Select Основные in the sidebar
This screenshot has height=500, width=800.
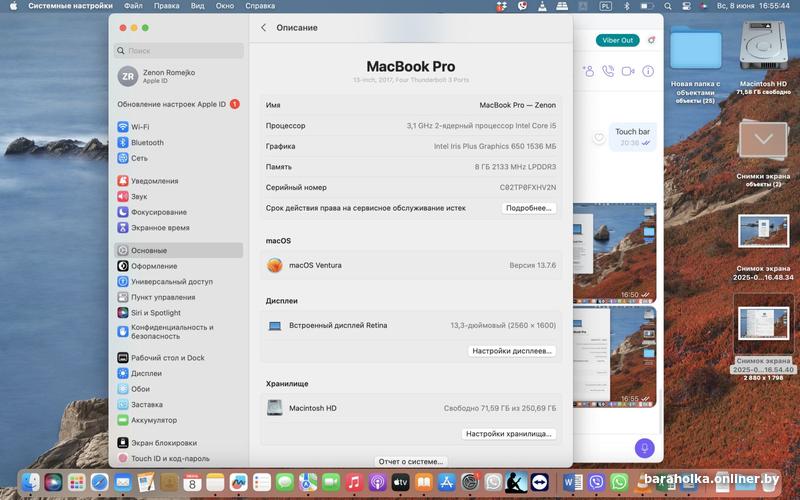pyautogui.click(x=179, y=251)
